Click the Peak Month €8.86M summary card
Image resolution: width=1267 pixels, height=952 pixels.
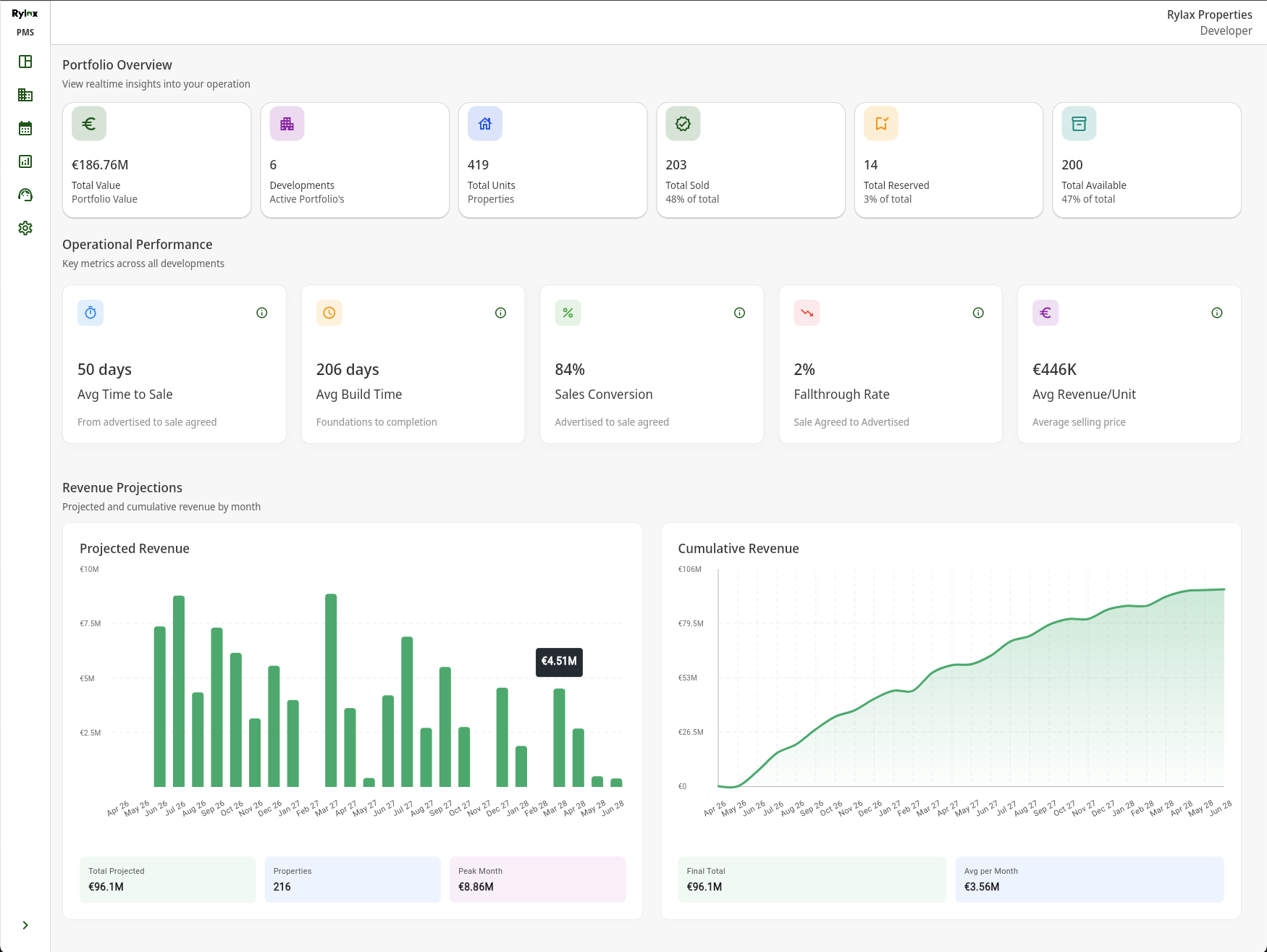[537, 879]
